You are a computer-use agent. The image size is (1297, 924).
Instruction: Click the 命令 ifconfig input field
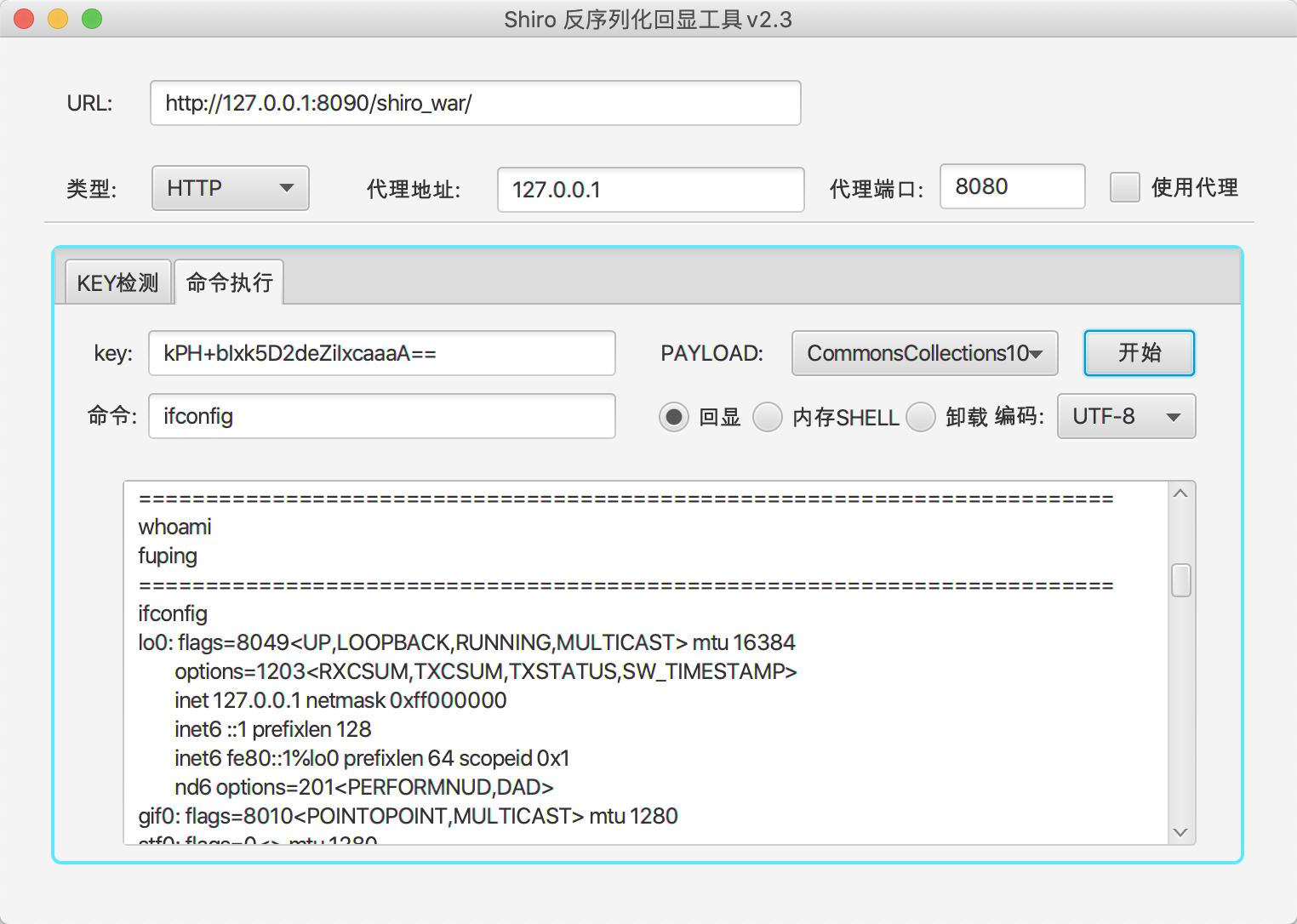381,416
